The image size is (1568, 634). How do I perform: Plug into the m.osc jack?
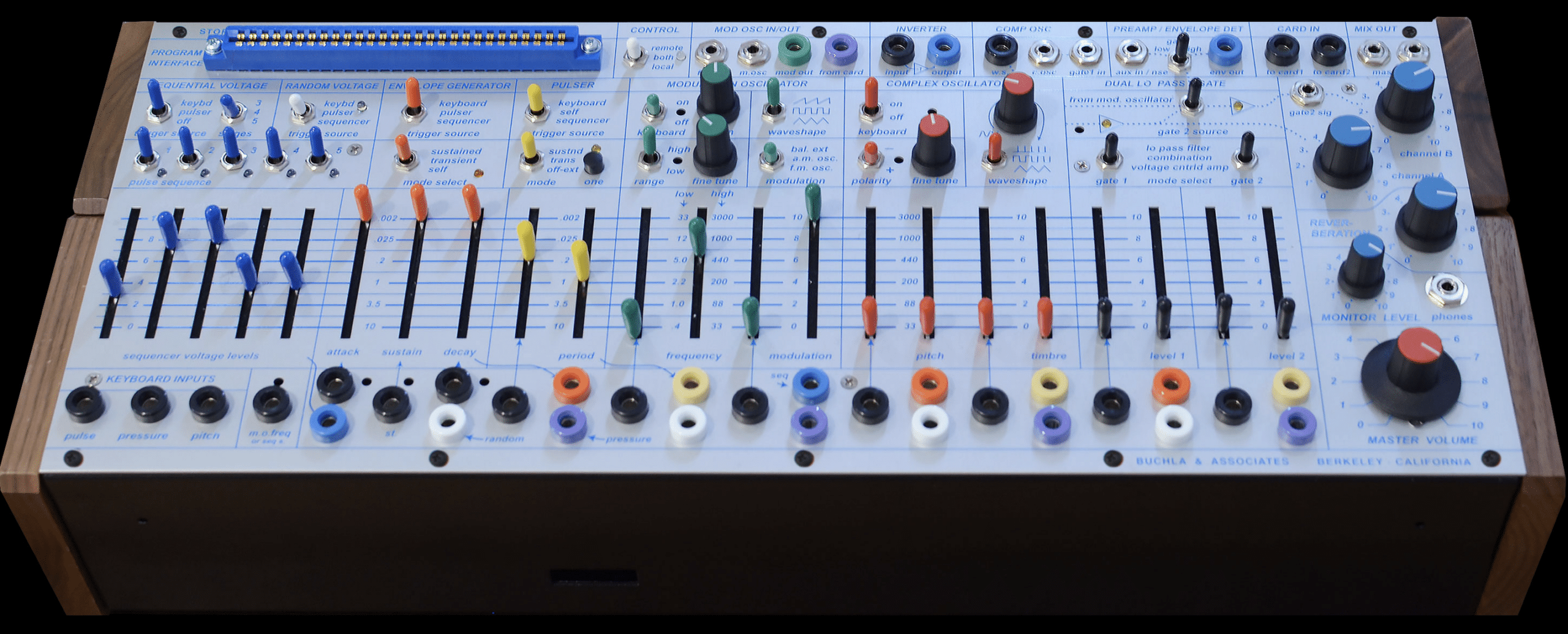tap(753, 53)
